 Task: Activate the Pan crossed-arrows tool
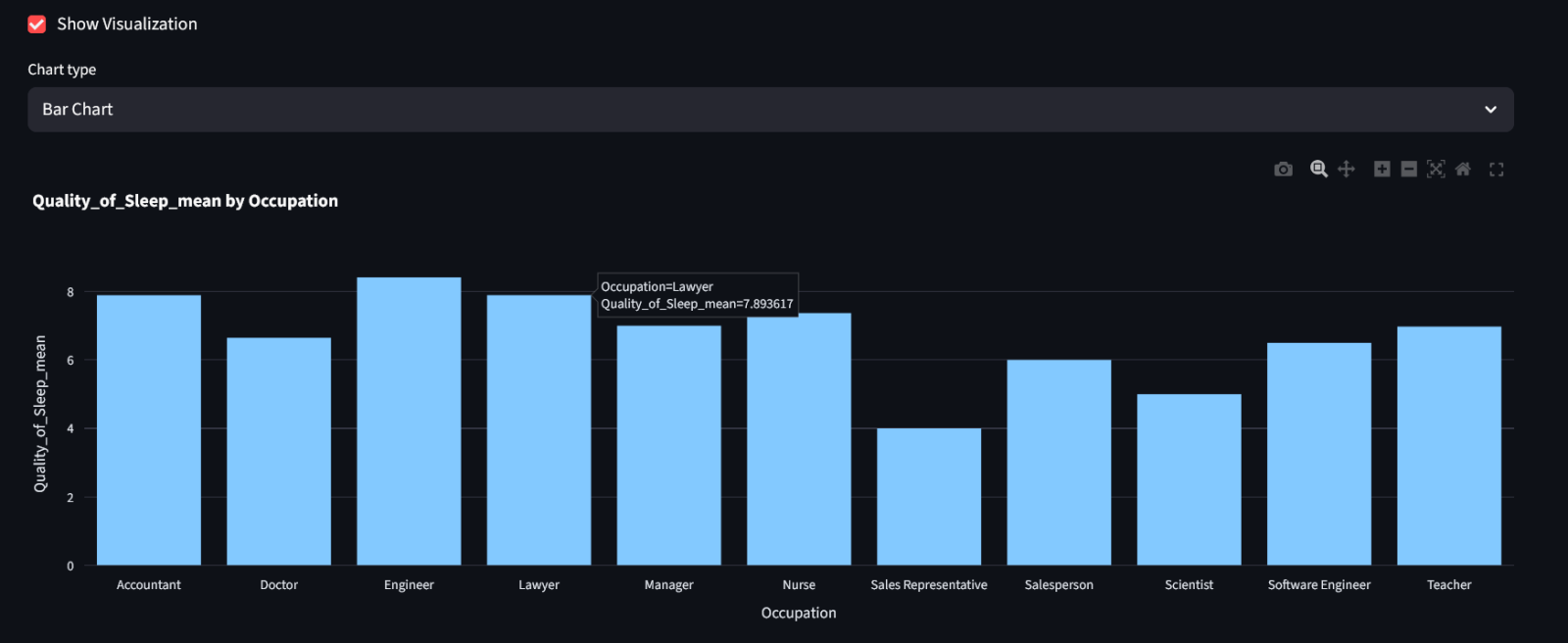(x=1347, y=170)
